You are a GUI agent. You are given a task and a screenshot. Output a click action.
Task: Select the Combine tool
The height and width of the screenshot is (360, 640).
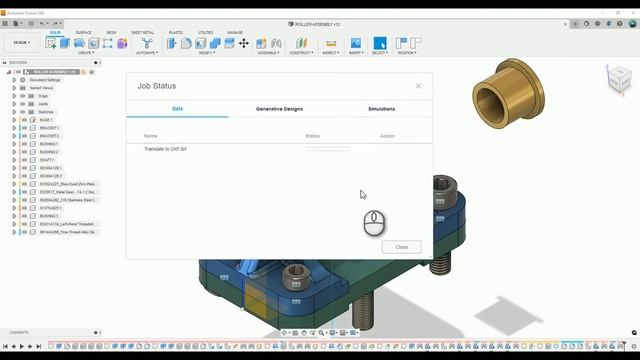215,43
